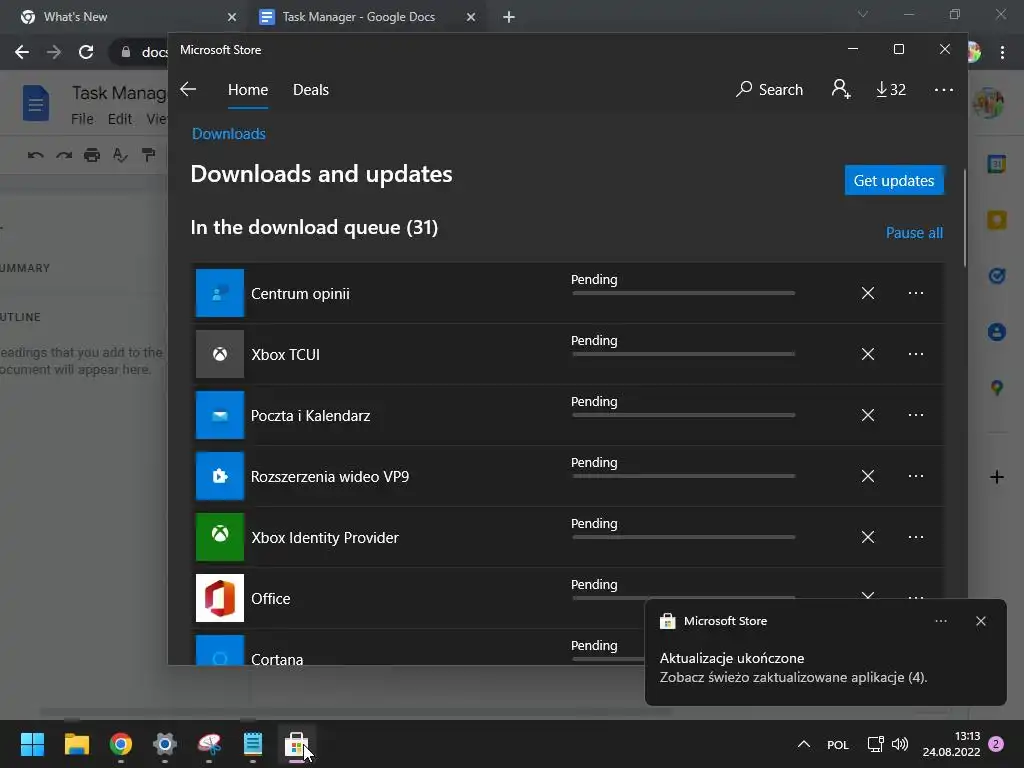Click the Xbox TCUI app icon
Image resolution: width=1024 pixels, height=768 pixels.
(220, 354)
